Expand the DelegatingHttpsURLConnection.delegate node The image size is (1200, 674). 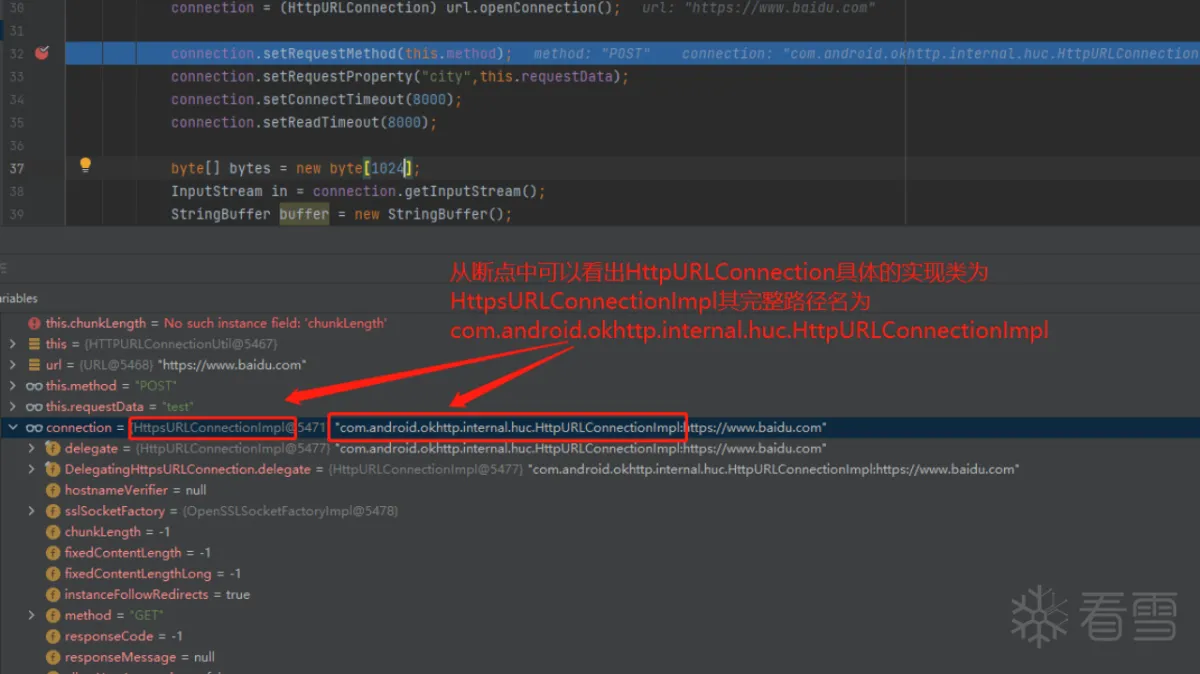pyautogui.click(x=32, y=469)
